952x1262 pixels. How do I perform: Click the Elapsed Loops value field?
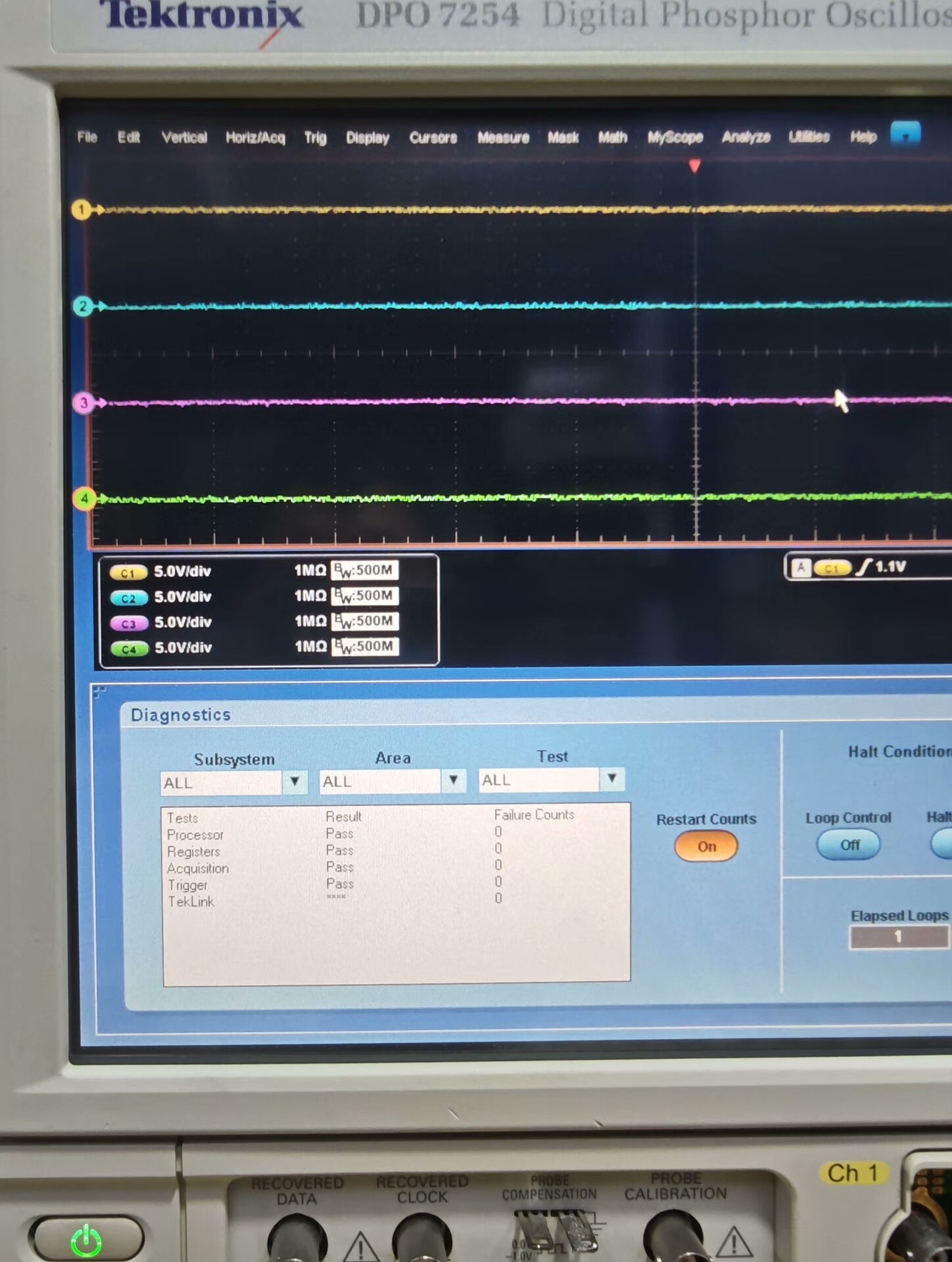(899, 937)
